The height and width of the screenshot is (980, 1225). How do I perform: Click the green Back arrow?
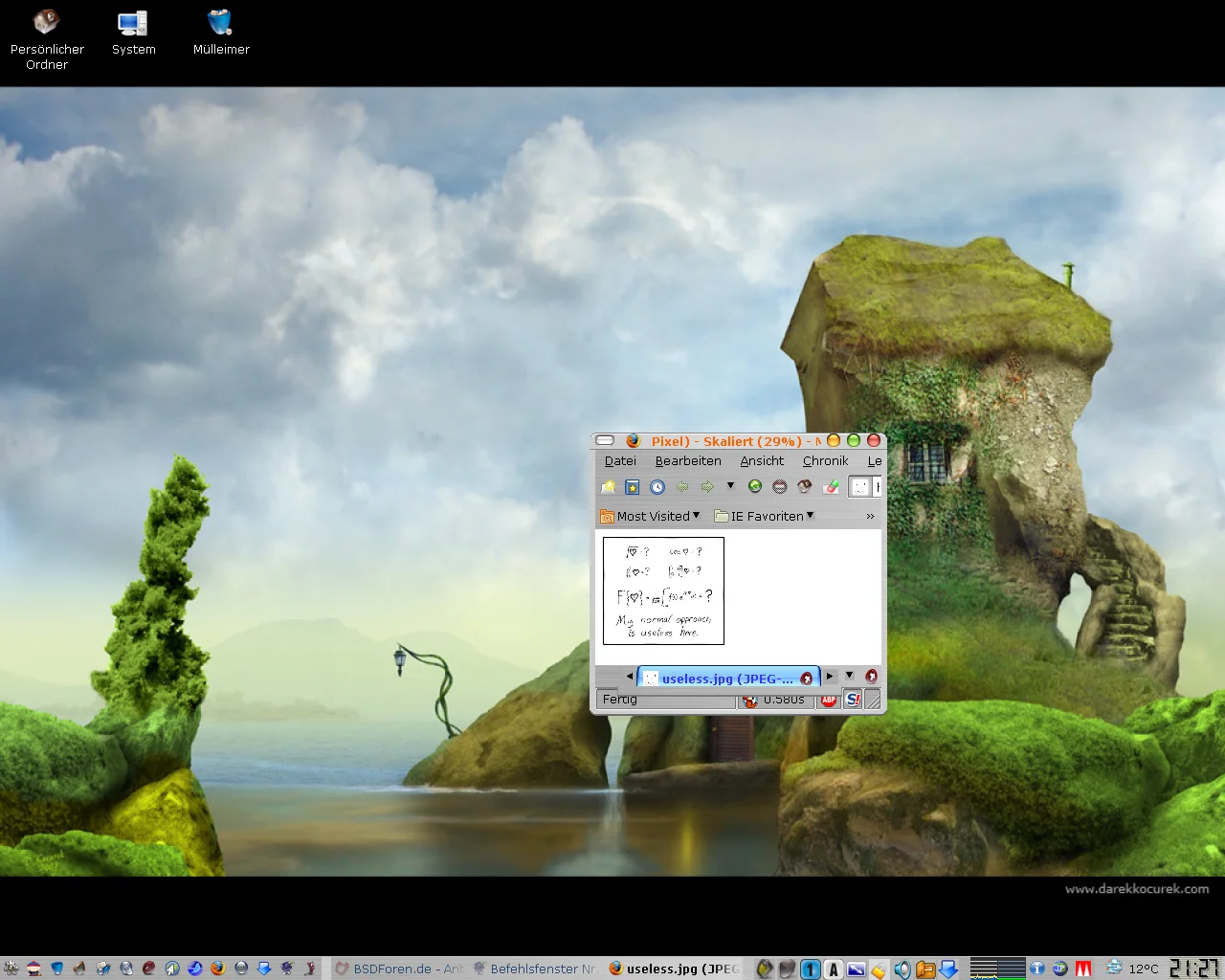(682, 487)
